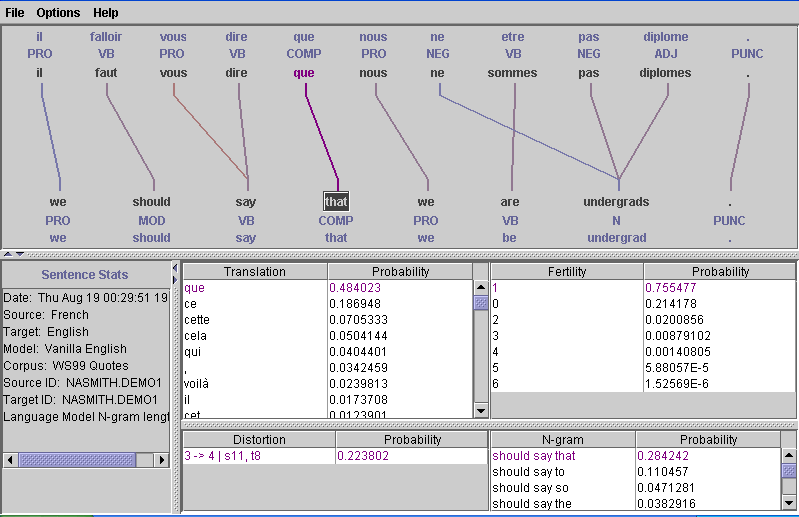
Task: Click the Fertility column header
Action: pyautogui.click(x=567, y=271)
